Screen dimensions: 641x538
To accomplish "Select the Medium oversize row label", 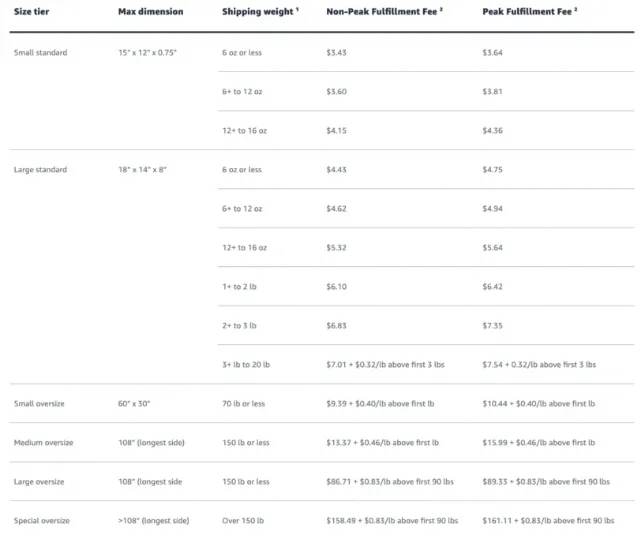I will [x=44, y=442].
